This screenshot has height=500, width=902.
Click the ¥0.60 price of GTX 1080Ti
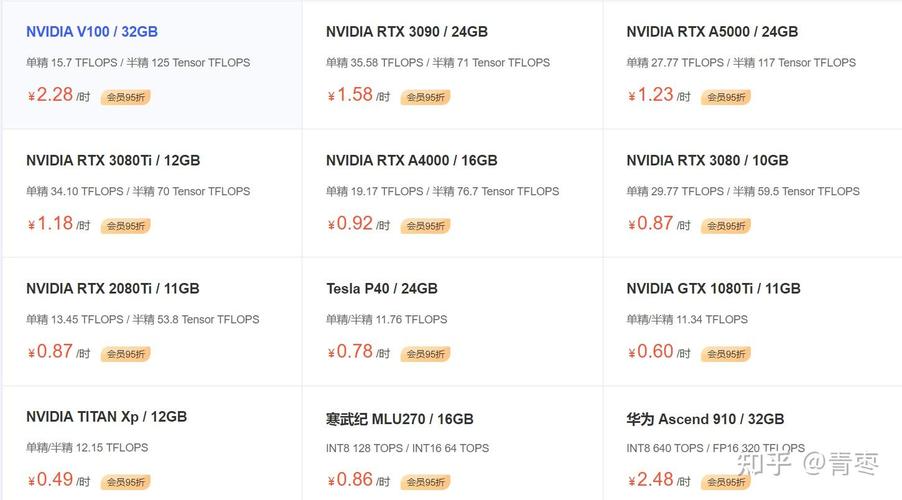651,351
